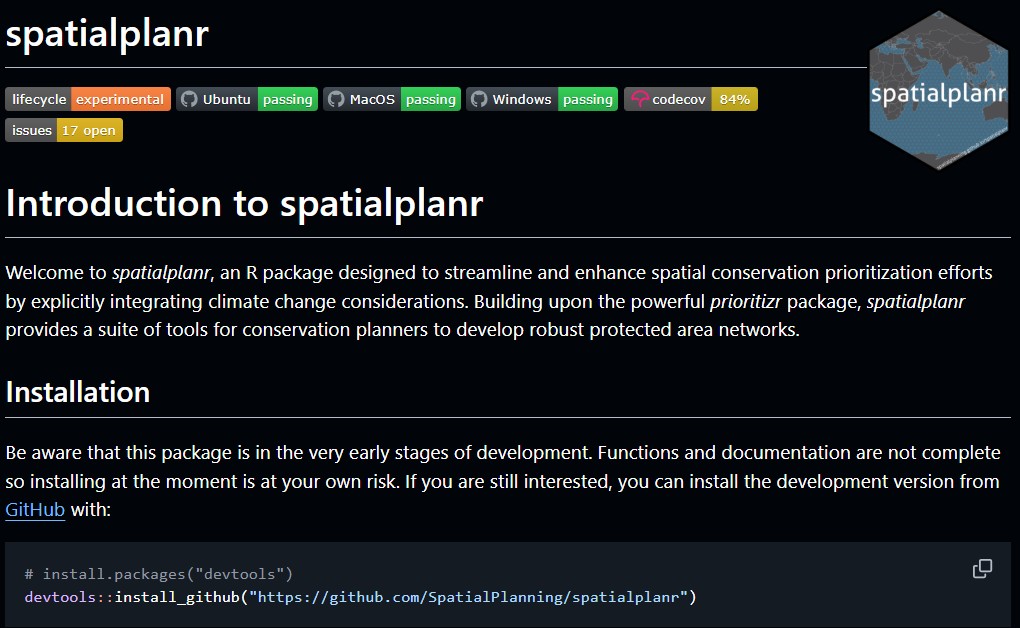Click the repository URL string in code
Screen dimensions: 1020x628
click(x=468, y=597)
